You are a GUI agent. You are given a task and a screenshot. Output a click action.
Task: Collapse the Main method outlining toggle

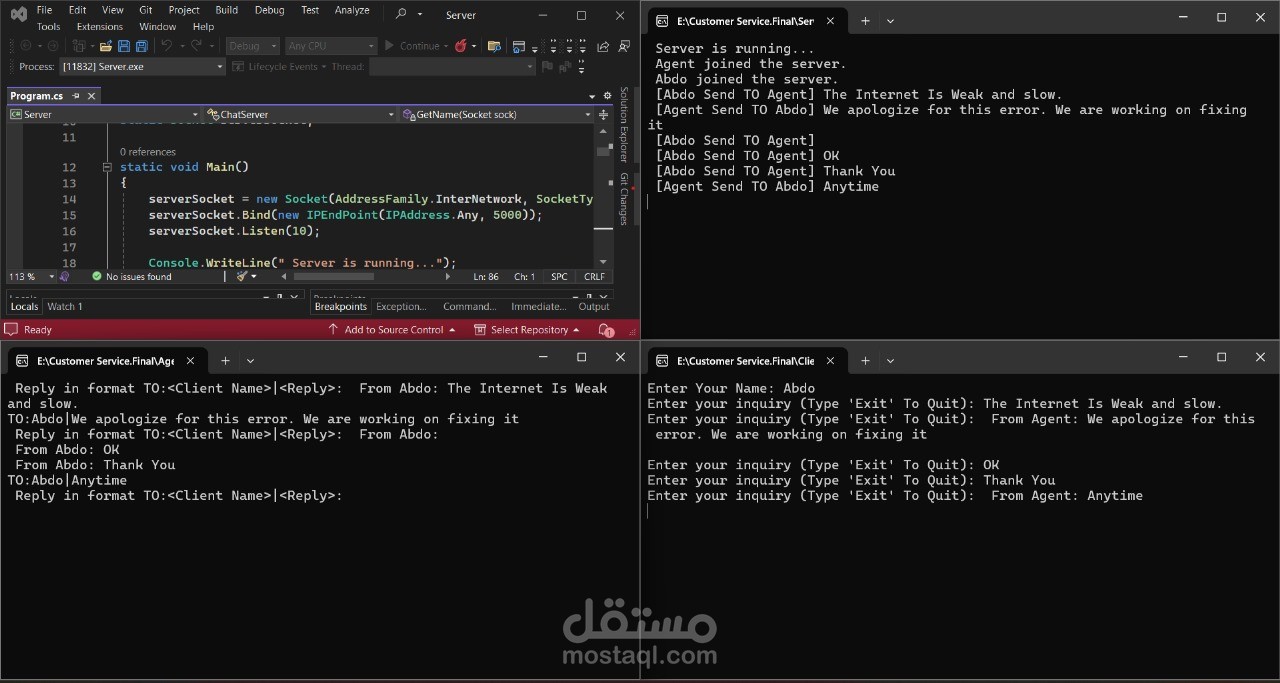coord(107,167)
